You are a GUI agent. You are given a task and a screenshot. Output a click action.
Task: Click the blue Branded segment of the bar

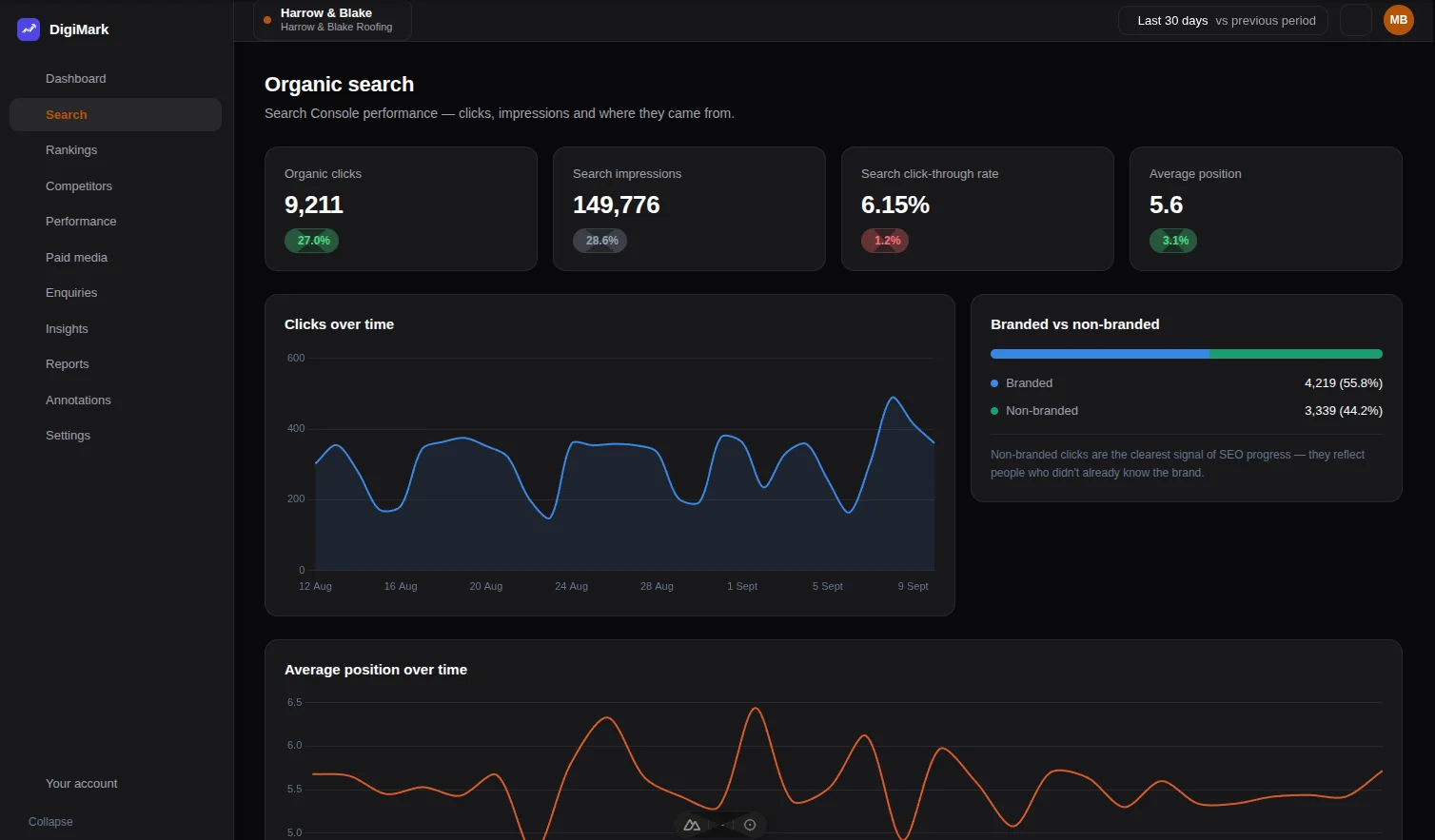tap(1100, 354)
